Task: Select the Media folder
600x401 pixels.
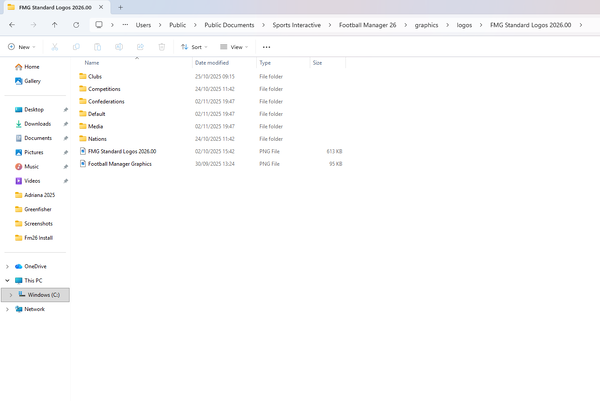Action: pyautogui.click(x=95, y=126)
